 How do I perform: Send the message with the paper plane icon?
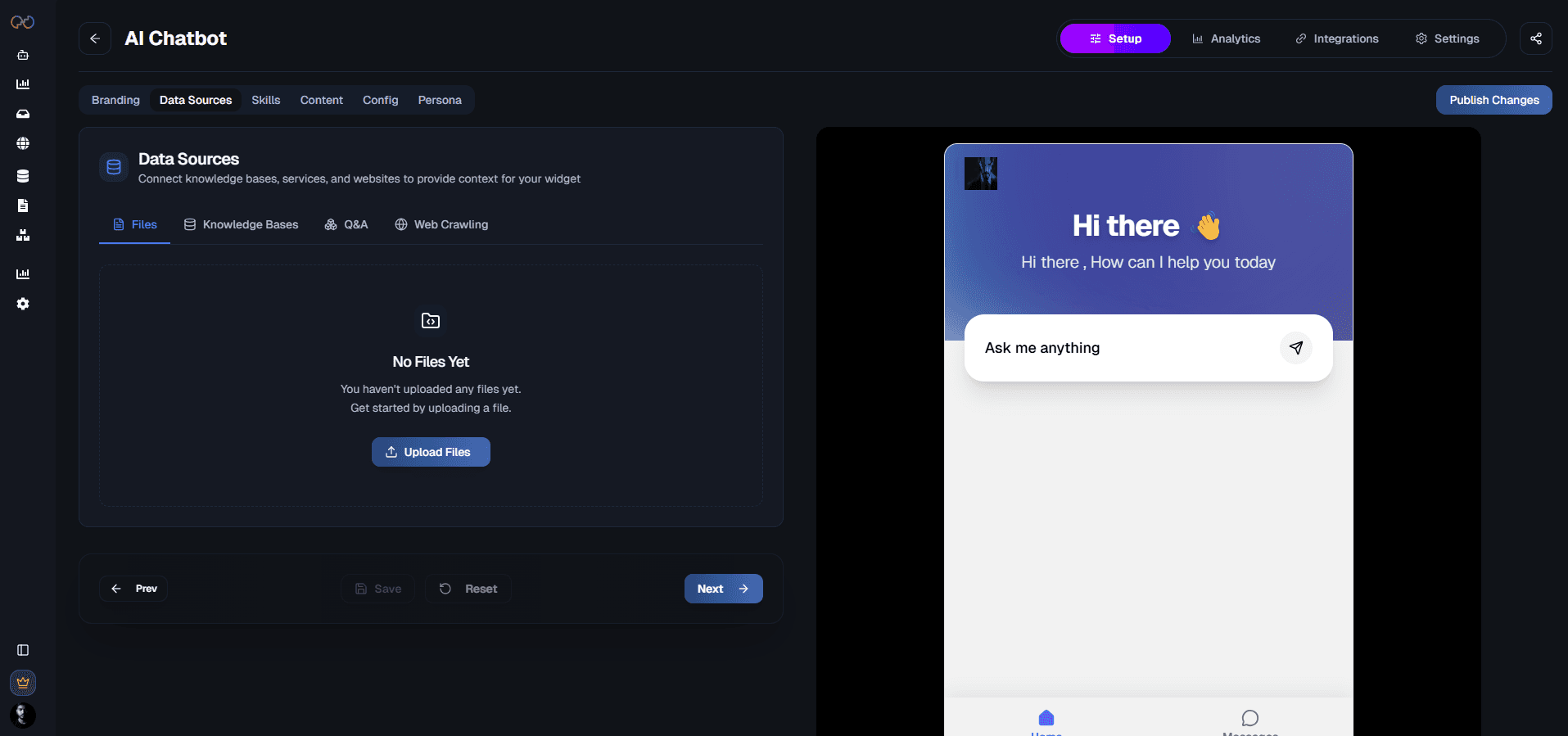pyautogui.click(x=1296, y=348)
